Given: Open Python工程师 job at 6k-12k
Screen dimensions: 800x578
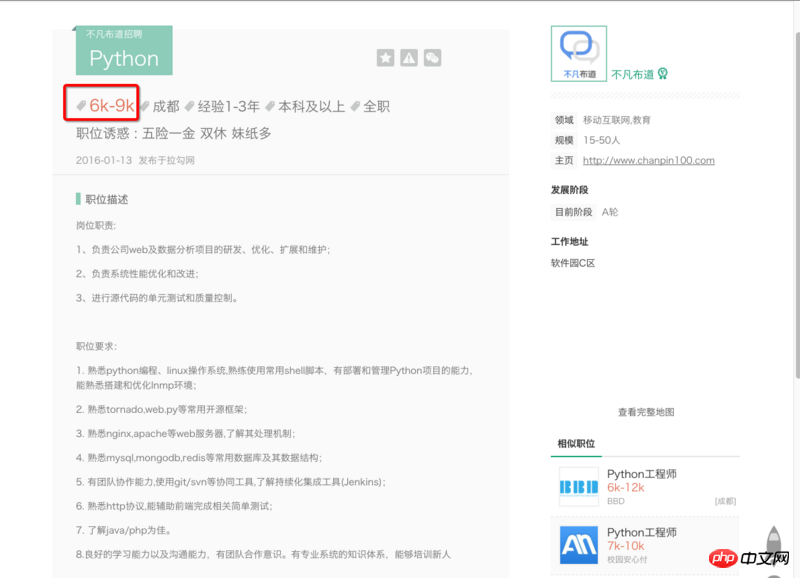Looking at the screenshot, I should point(641,474).
